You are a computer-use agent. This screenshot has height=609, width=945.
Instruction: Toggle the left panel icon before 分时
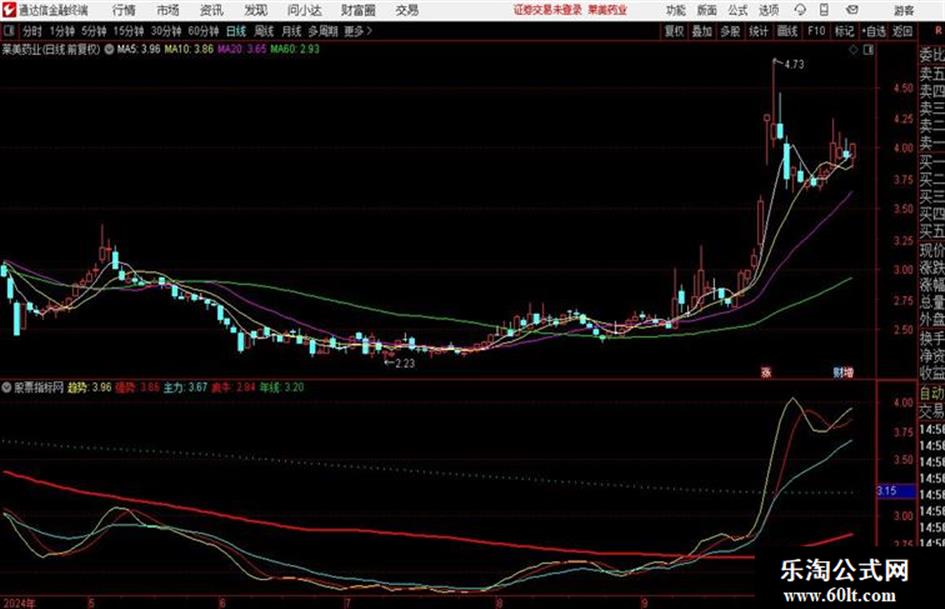pos(8,31)
